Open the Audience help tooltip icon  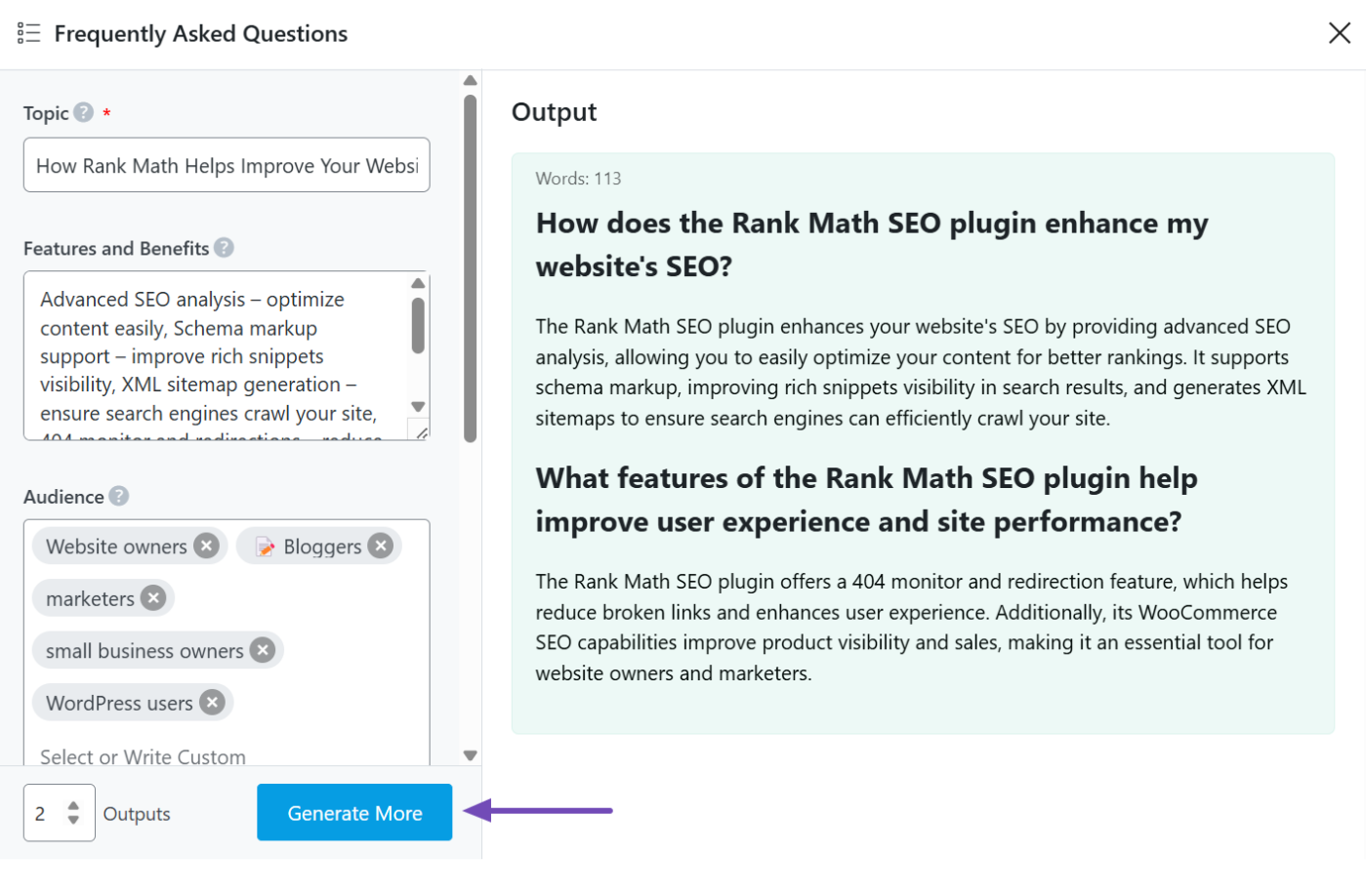click(119, 496)
